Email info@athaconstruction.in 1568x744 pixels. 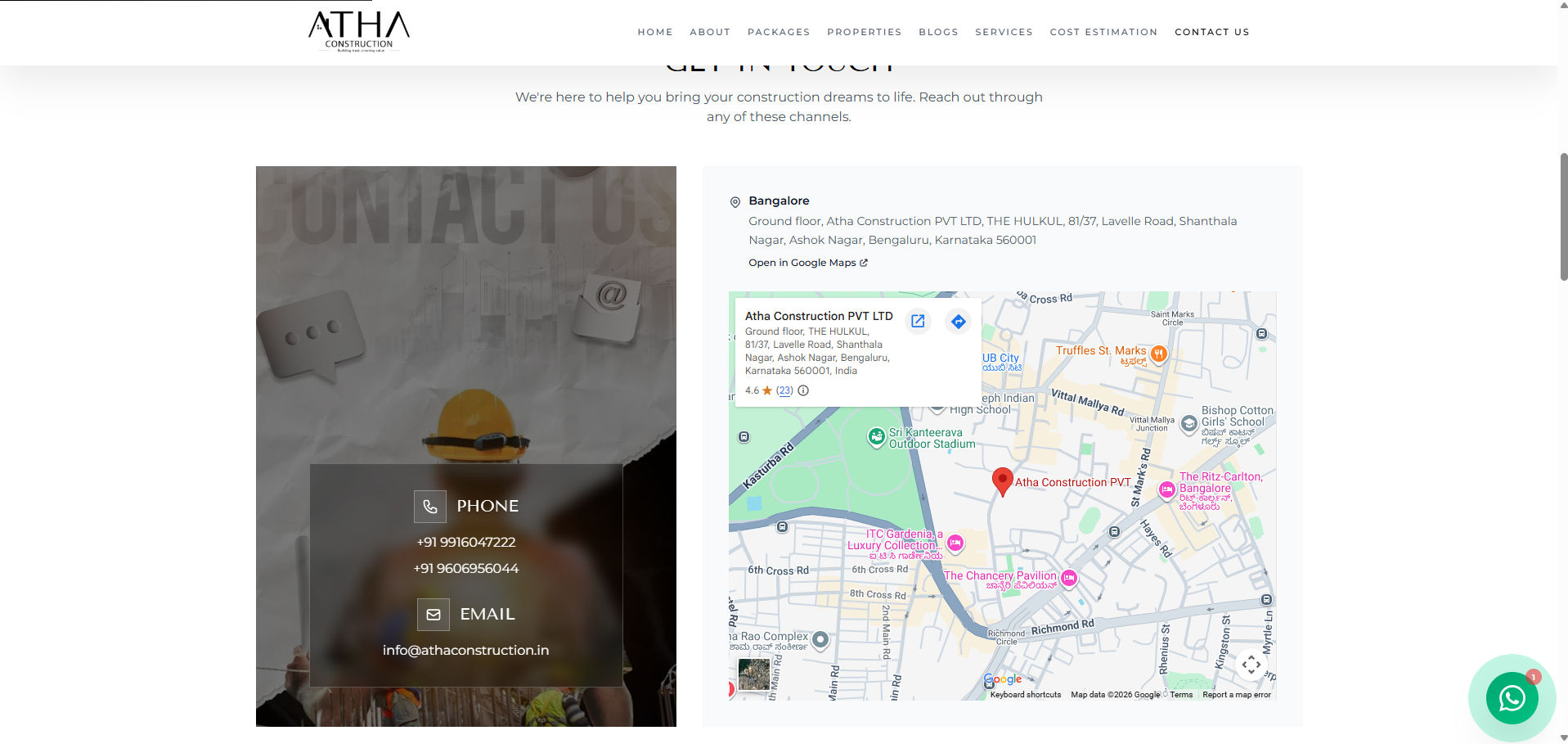pyautogui.click(x=466, y=650)
